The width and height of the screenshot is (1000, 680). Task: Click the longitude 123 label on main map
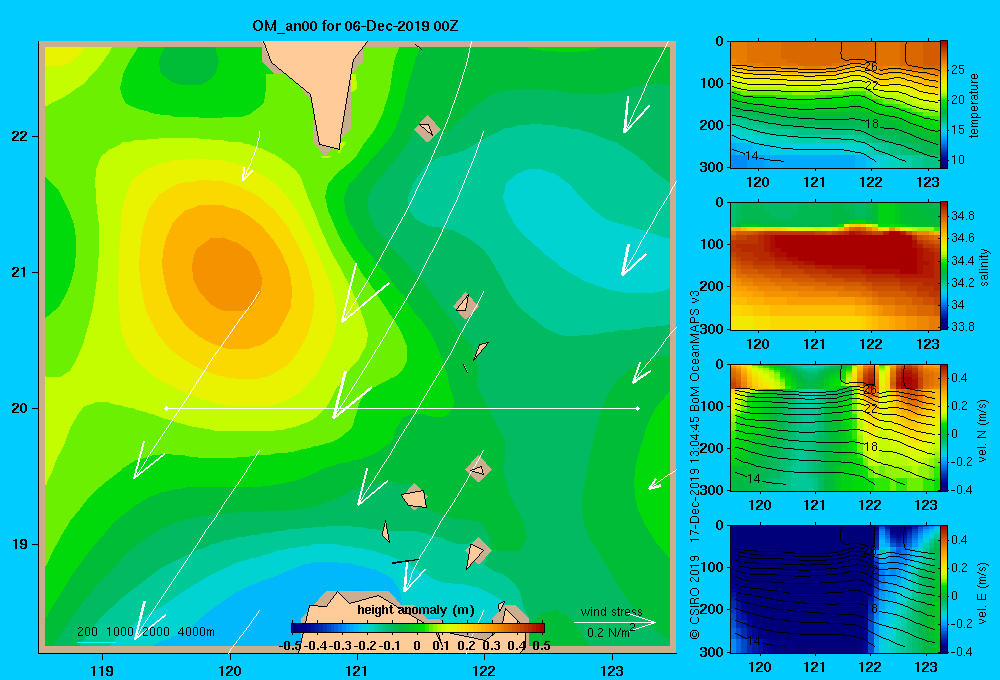[x=612, y=670]
